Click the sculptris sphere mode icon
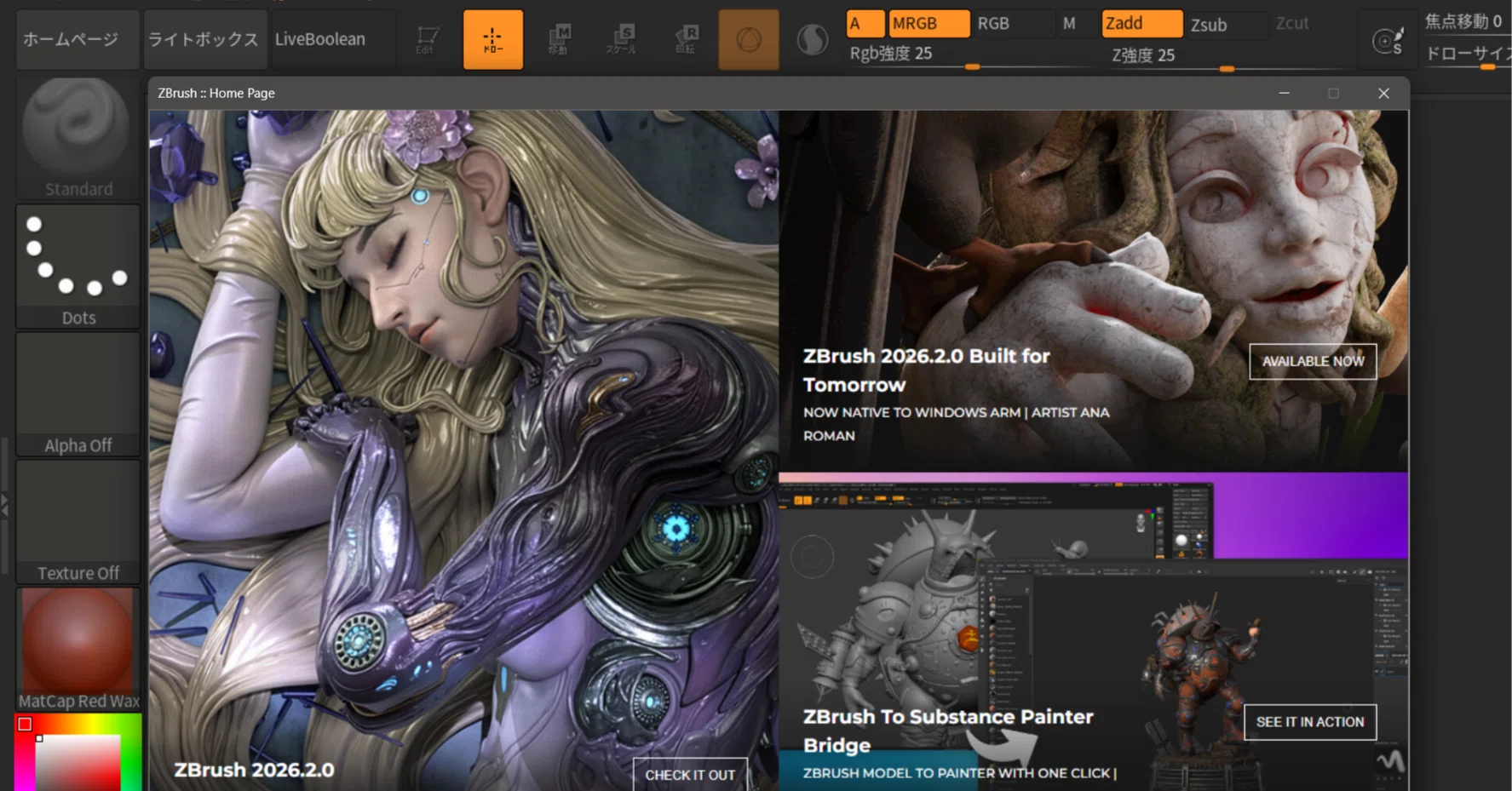Screen dimensions: 1512x791 pyautogui.click(x=812, y=39)
